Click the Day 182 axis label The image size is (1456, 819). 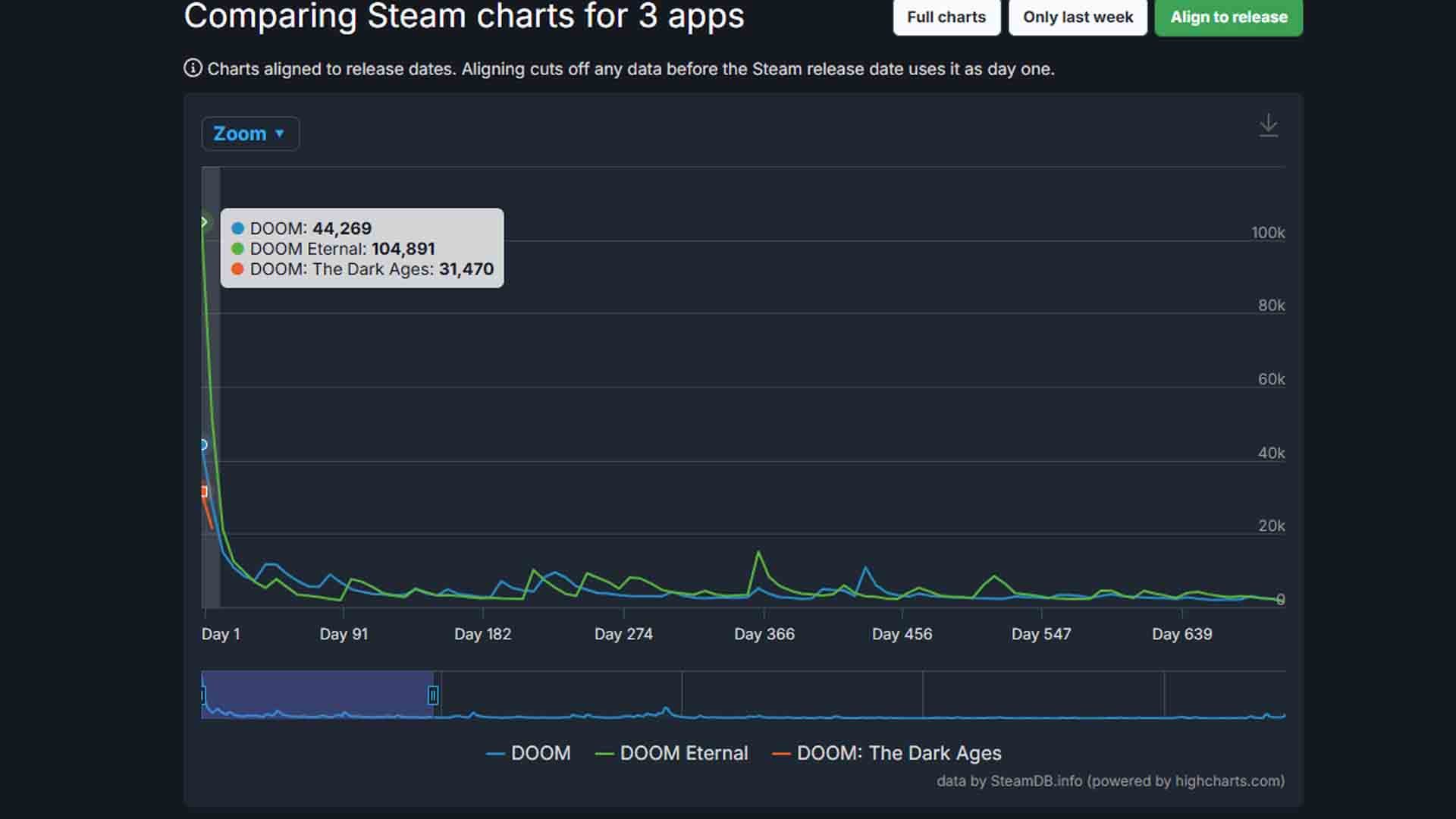click(x=482, y=634)
